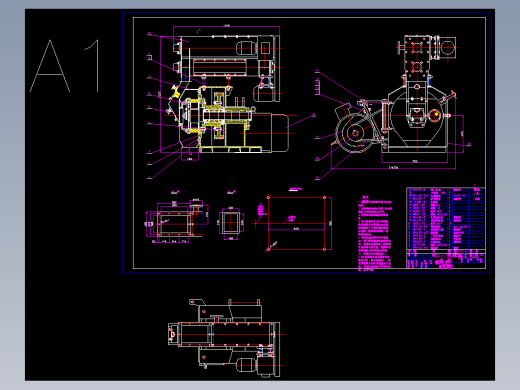Click the blue parts list table
The width and height of the screenshot is (520, 390).
[x=446, y=218]
